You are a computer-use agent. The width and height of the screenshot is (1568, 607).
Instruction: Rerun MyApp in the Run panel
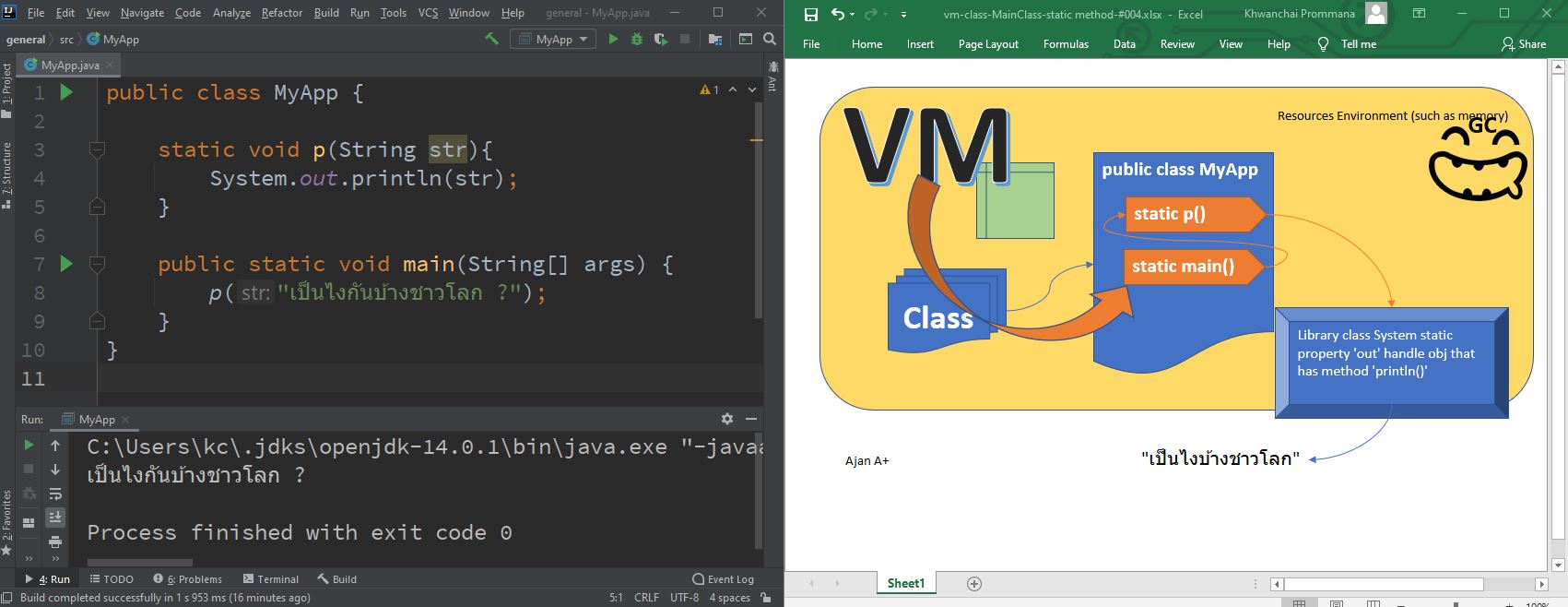pyautogui.click(x=29, y=446)
